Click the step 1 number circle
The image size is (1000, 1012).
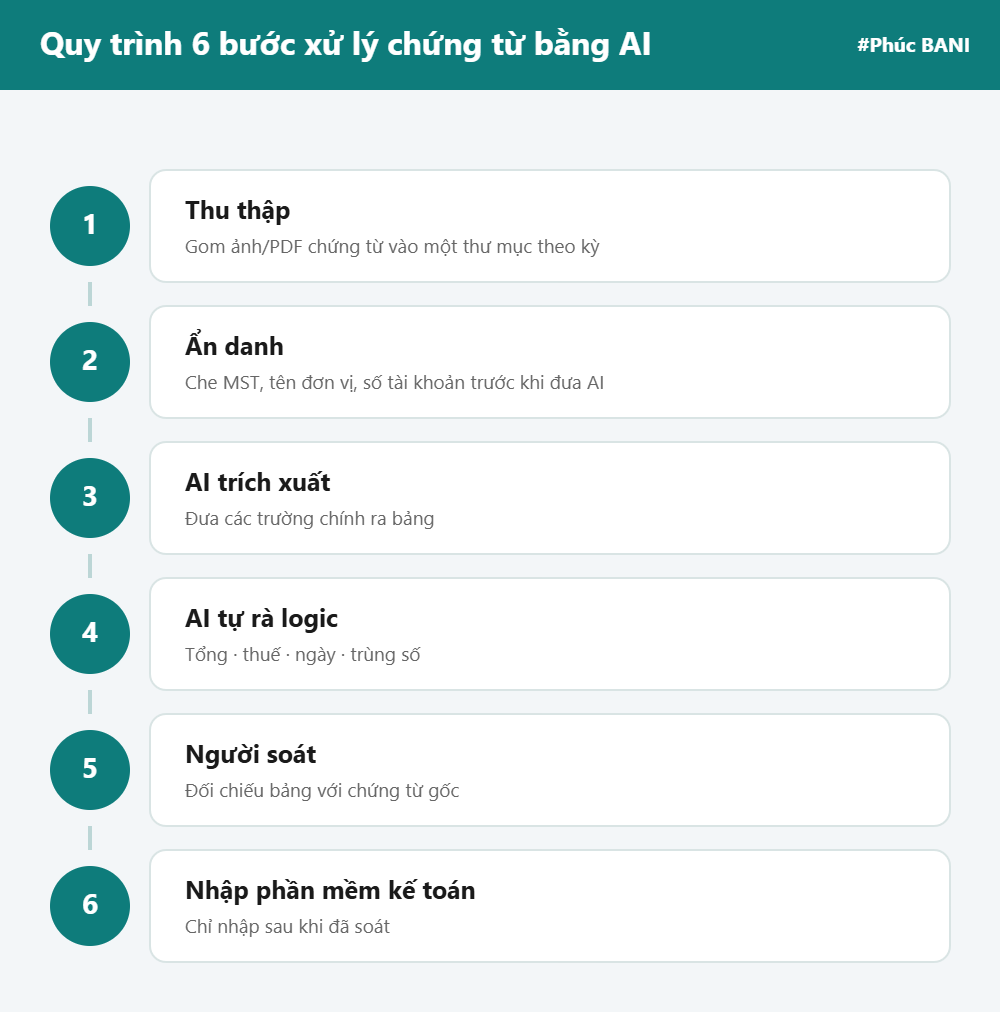(90, 226)
